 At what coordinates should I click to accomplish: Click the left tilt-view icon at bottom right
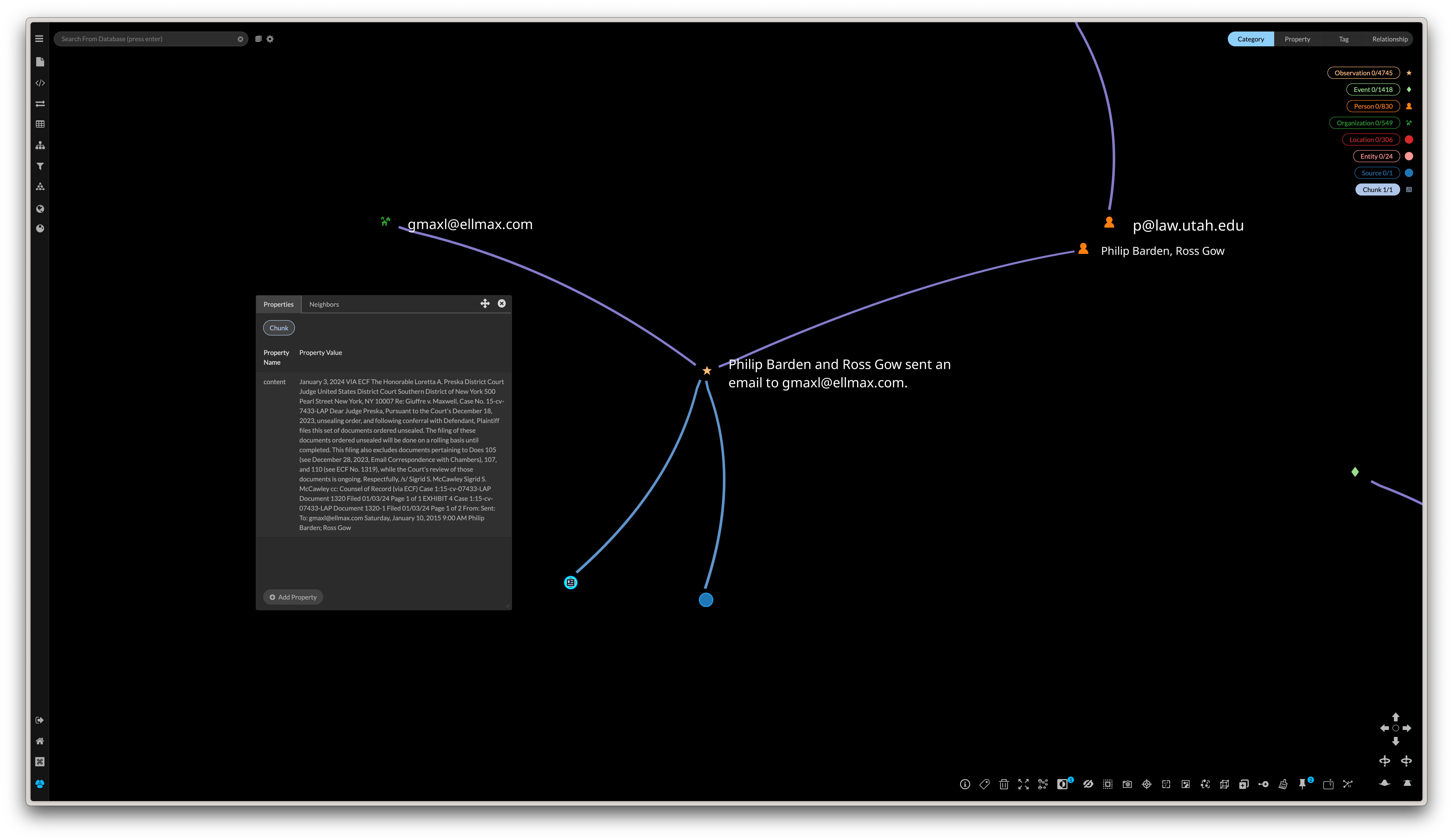[1384, 783]
